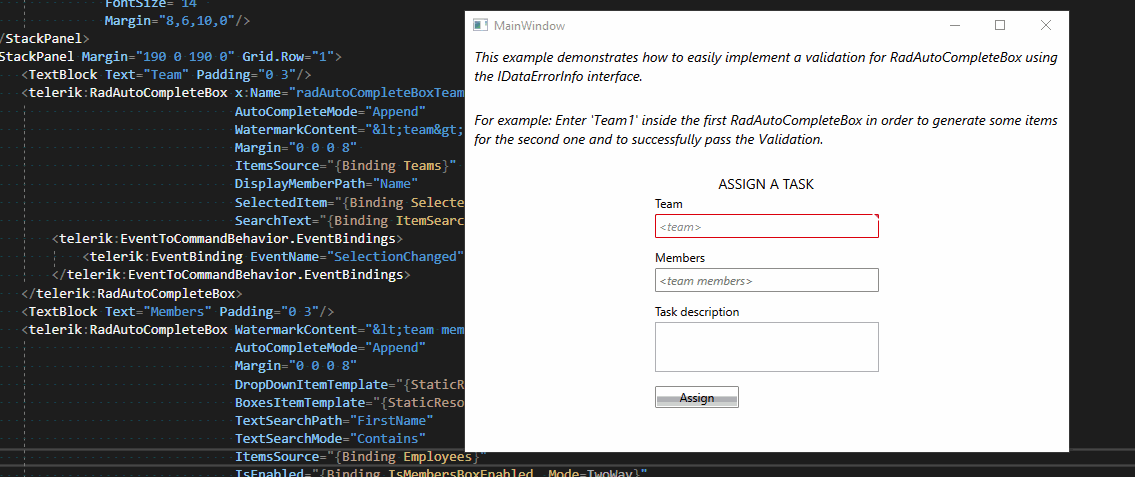Screen dimensions: 1135x477
Task: Click the ASSIGN A TASK heading
Action: click(766, 185)
